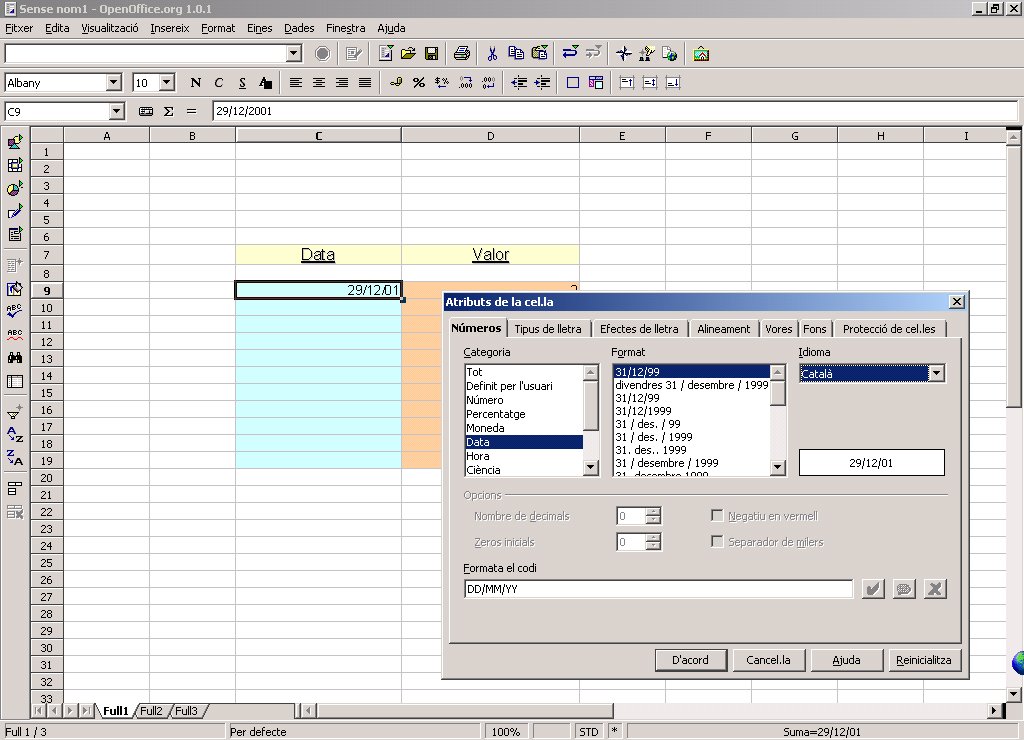
Task: Click the percent number format icon
Action: click(419, 83)
